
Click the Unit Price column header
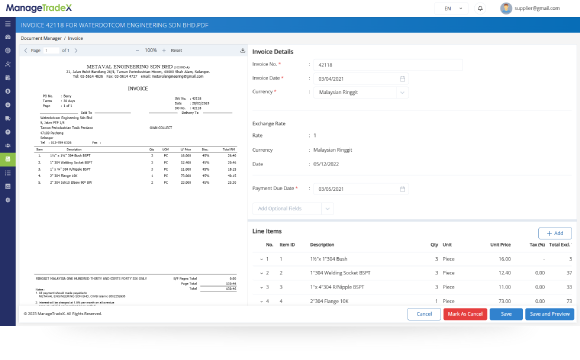(500, 245)
